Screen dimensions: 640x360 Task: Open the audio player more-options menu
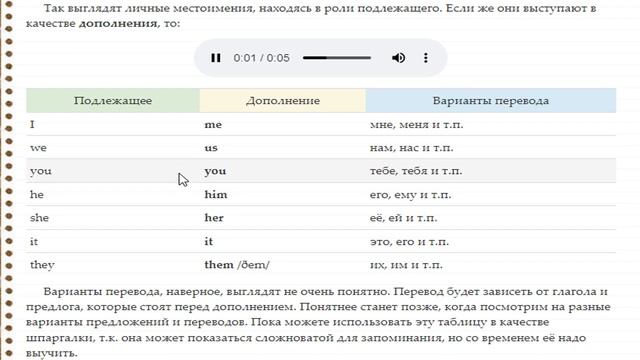(x=426, y=58)
